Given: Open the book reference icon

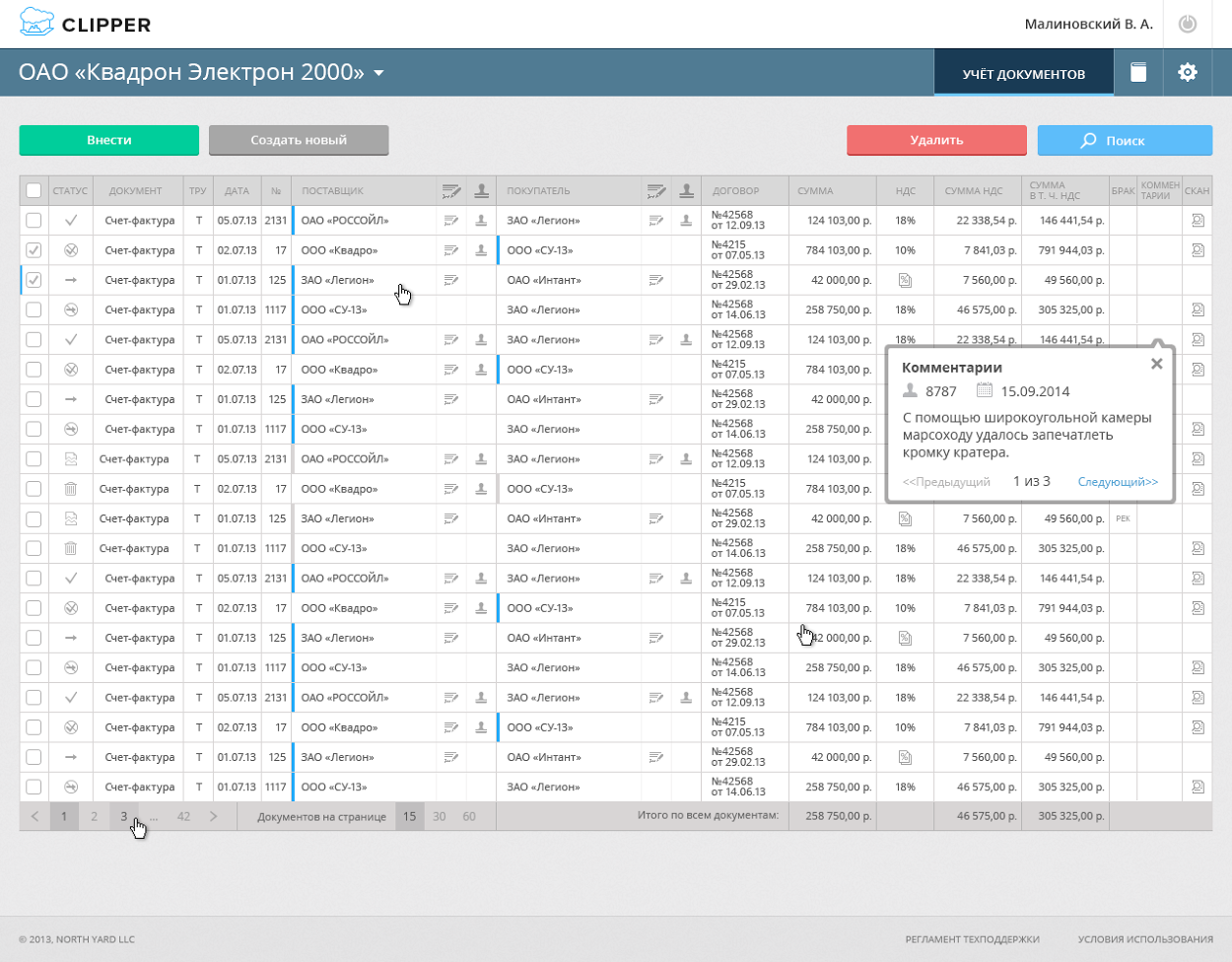Looking at the screenshot, I should [1138, 72].
